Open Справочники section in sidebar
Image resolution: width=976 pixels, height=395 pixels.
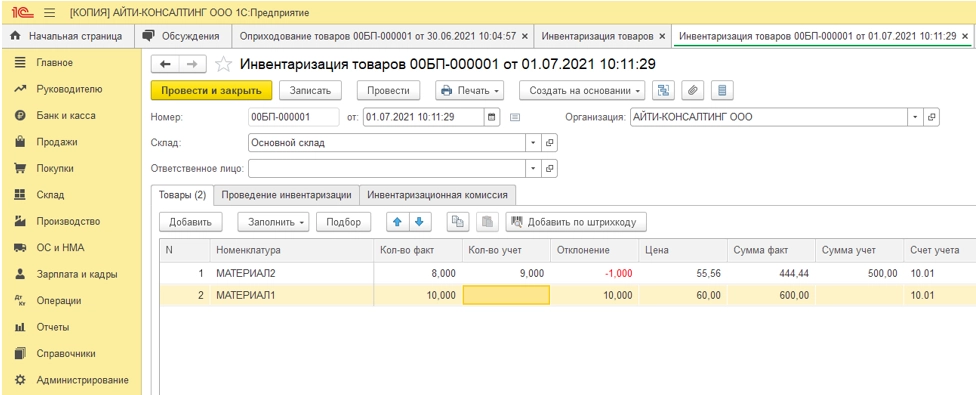[66, 353]
